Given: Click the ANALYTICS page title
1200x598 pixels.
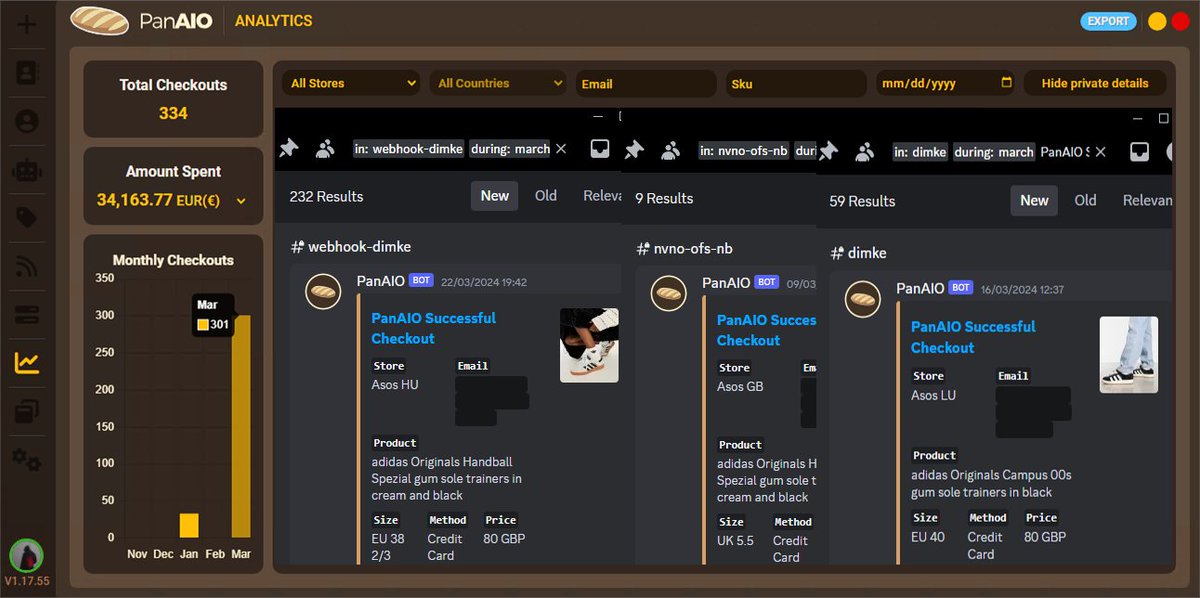Looking at the screenshot, I should tap(274, 21).
